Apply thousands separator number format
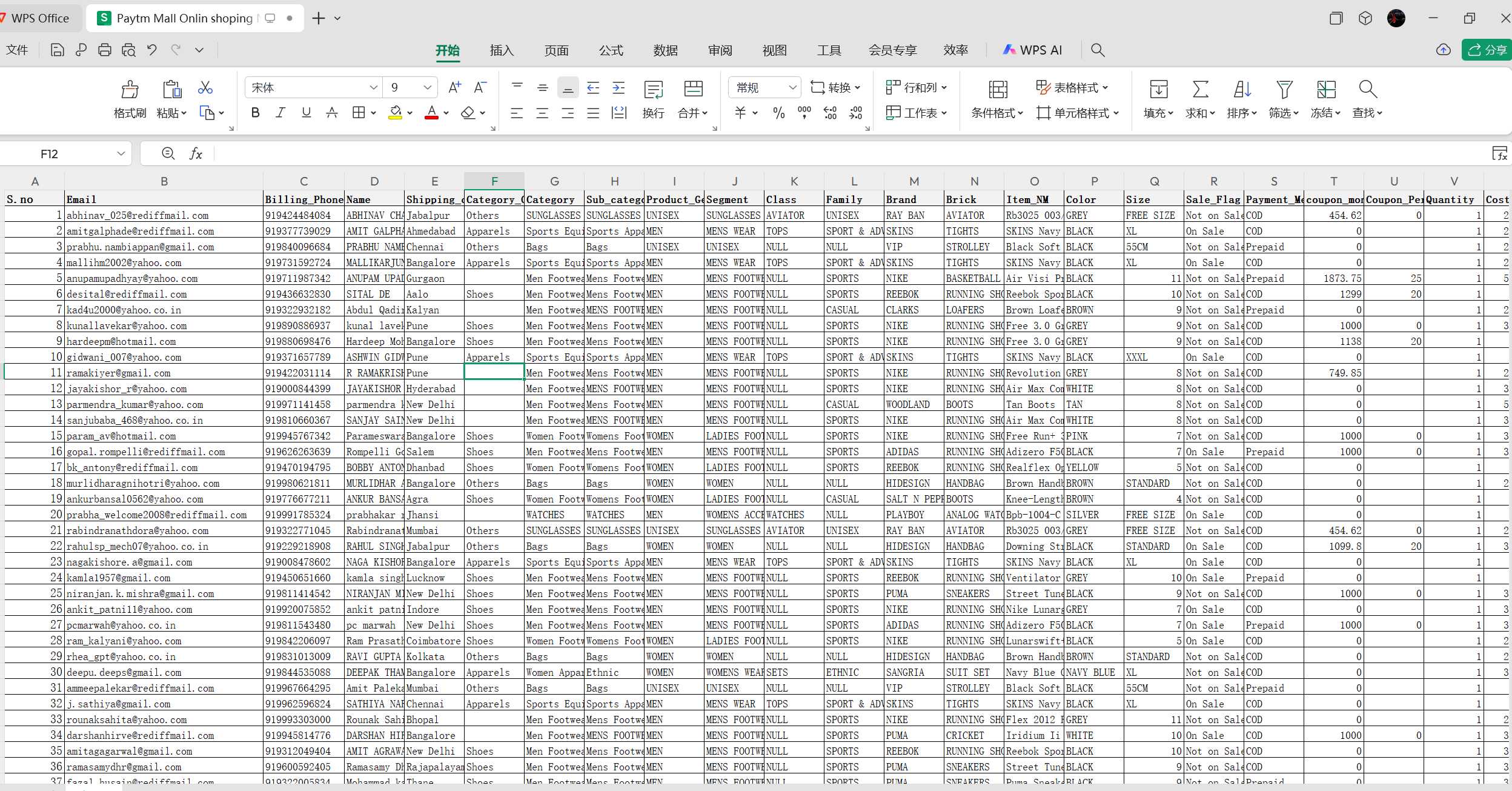This screenshot has height=791, width=1512. pyautogui.click(x=804, y=113)
